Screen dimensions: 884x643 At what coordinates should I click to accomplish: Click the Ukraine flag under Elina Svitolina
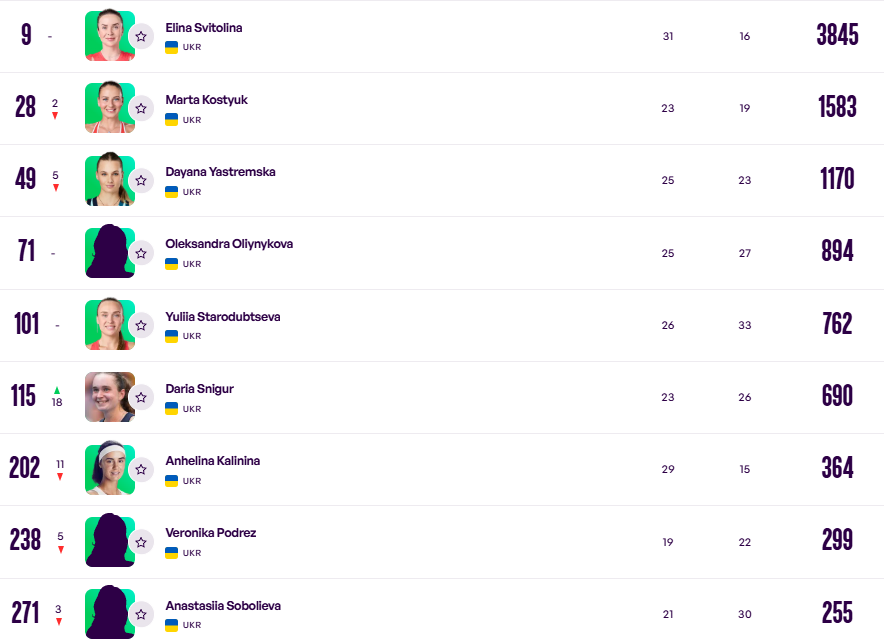pos(171,47)
